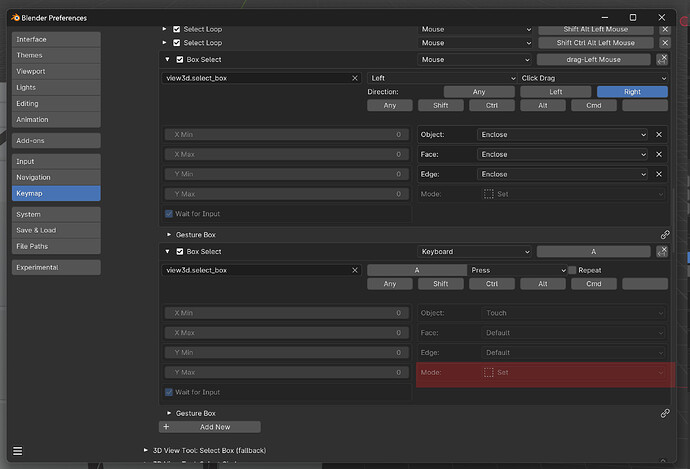
Task: Open the Save & Load tab
Action: coord(56,230)
